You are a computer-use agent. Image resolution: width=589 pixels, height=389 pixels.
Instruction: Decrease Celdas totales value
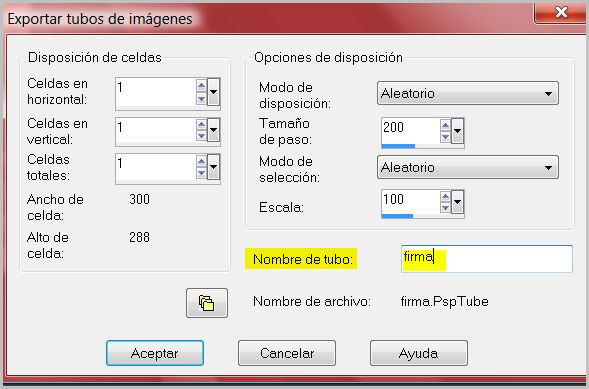coord(201,173)
